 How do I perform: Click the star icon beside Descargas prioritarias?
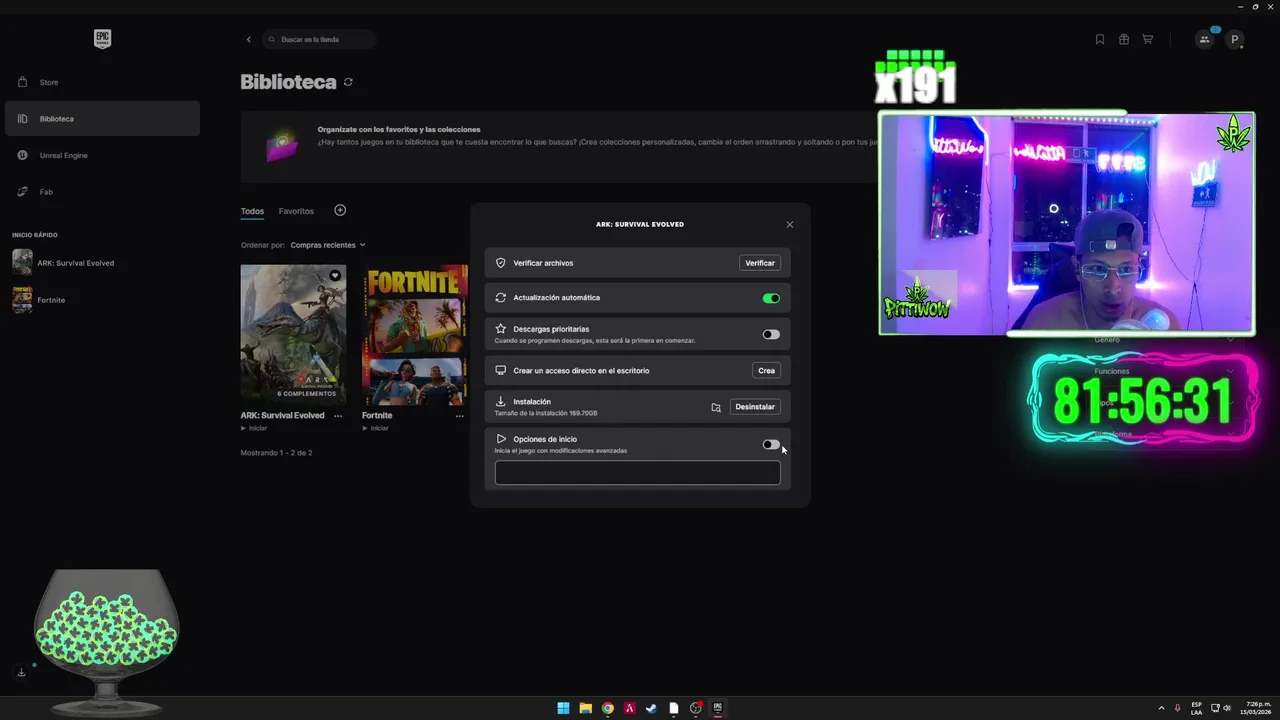pos(501,328)
